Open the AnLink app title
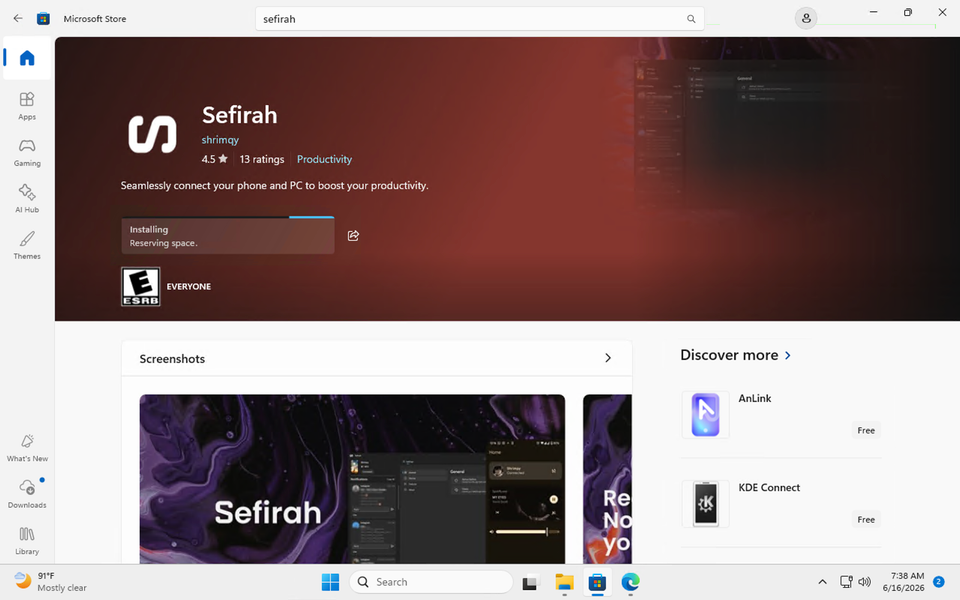 click(754, 399)
